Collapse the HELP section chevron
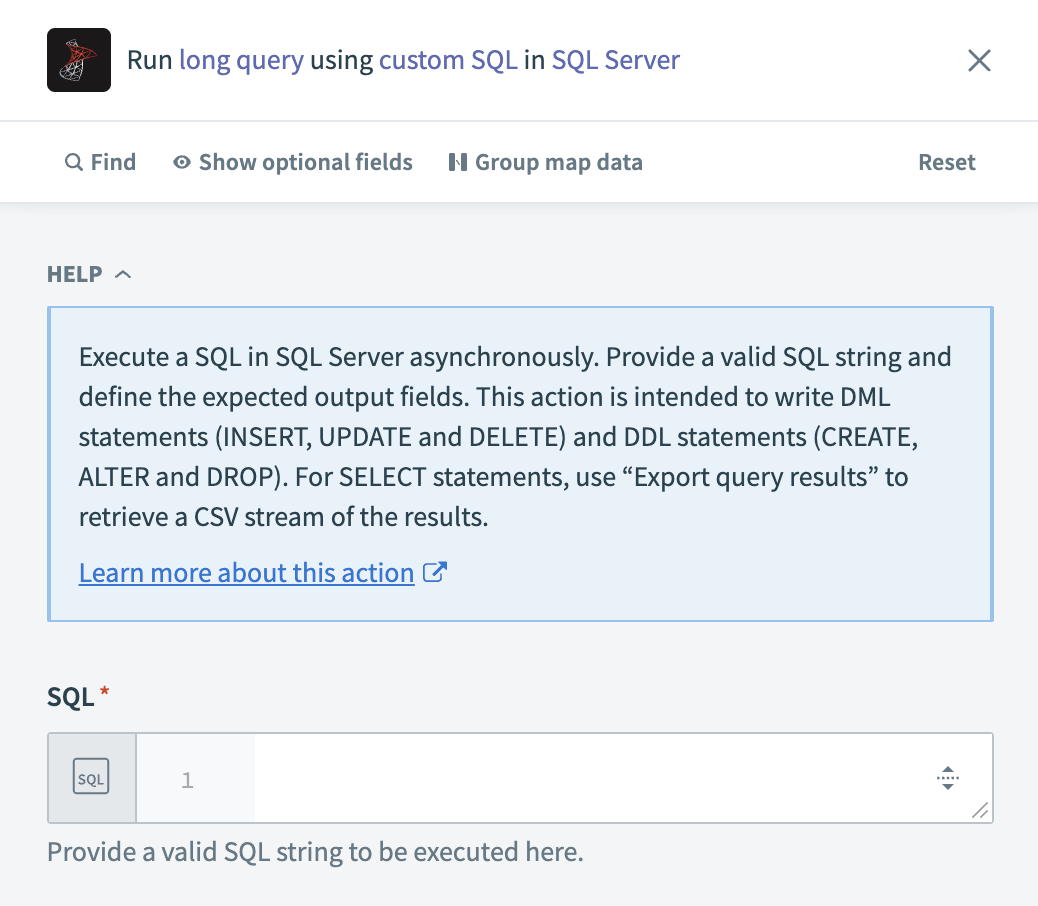Viewport: 1038px width, 906px height. [x=123, y=273]
